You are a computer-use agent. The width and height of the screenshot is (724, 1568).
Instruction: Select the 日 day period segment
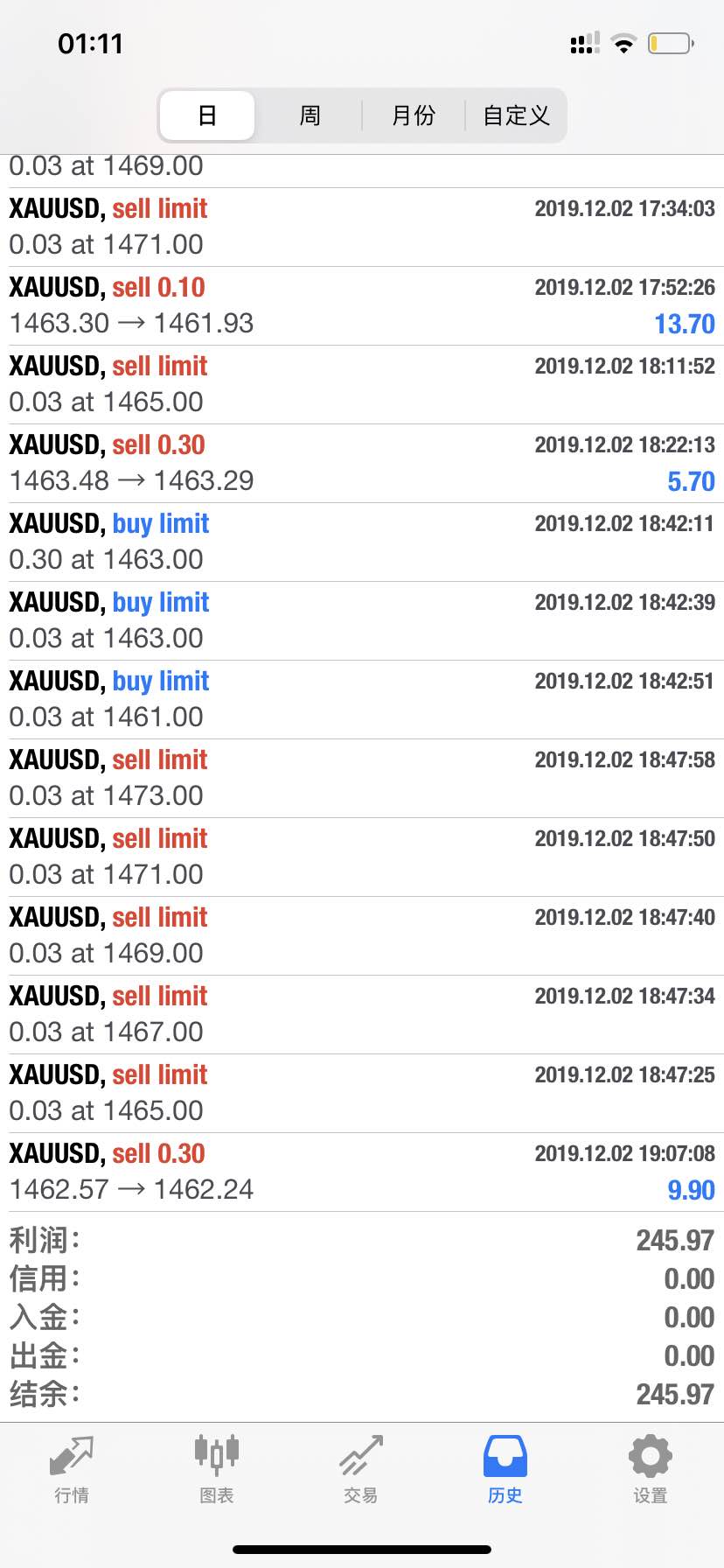(207, 115)
